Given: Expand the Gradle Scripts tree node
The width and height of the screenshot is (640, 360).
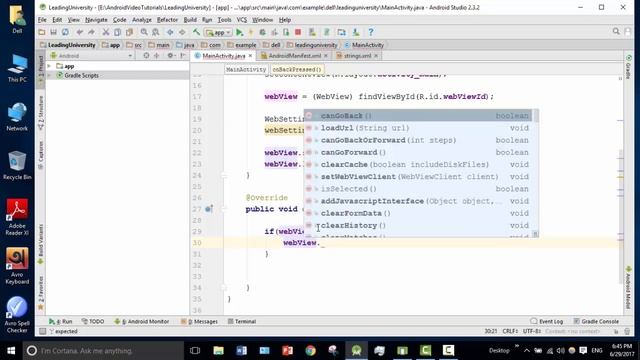Looking at the screenshot, I should tap(49, 76).
